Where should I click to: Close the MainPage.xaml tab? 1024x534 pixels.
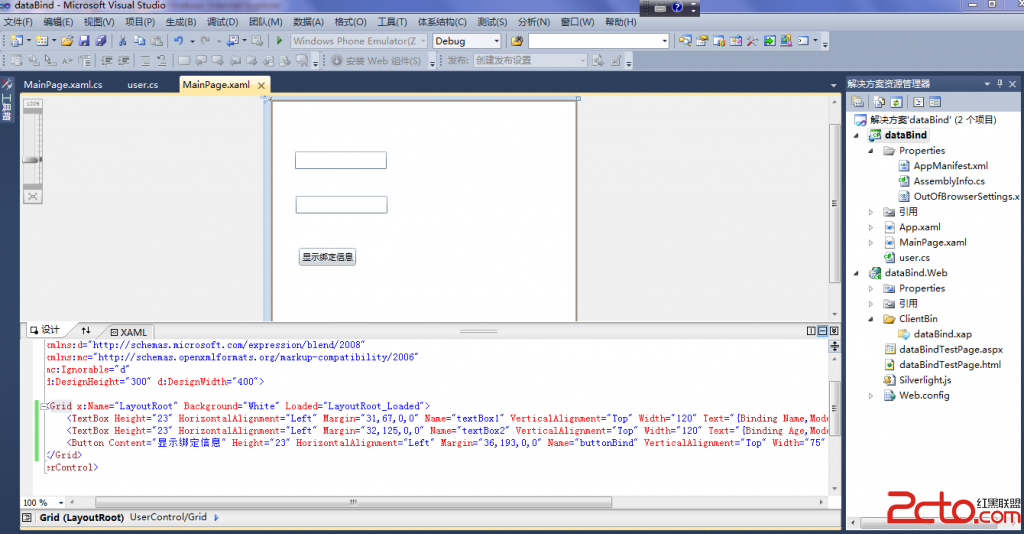point(261,86)
